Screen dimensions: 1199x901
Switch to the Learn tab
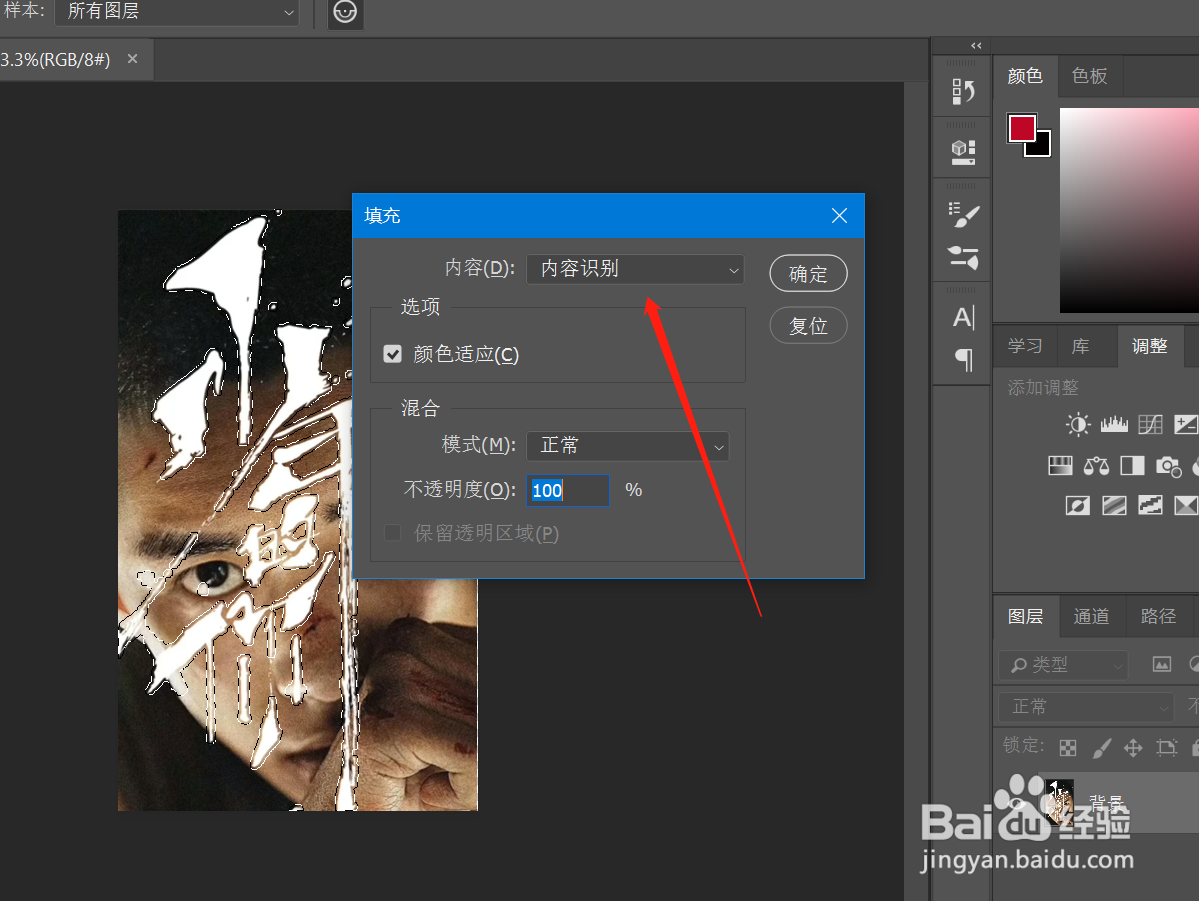pos(1025,346)
